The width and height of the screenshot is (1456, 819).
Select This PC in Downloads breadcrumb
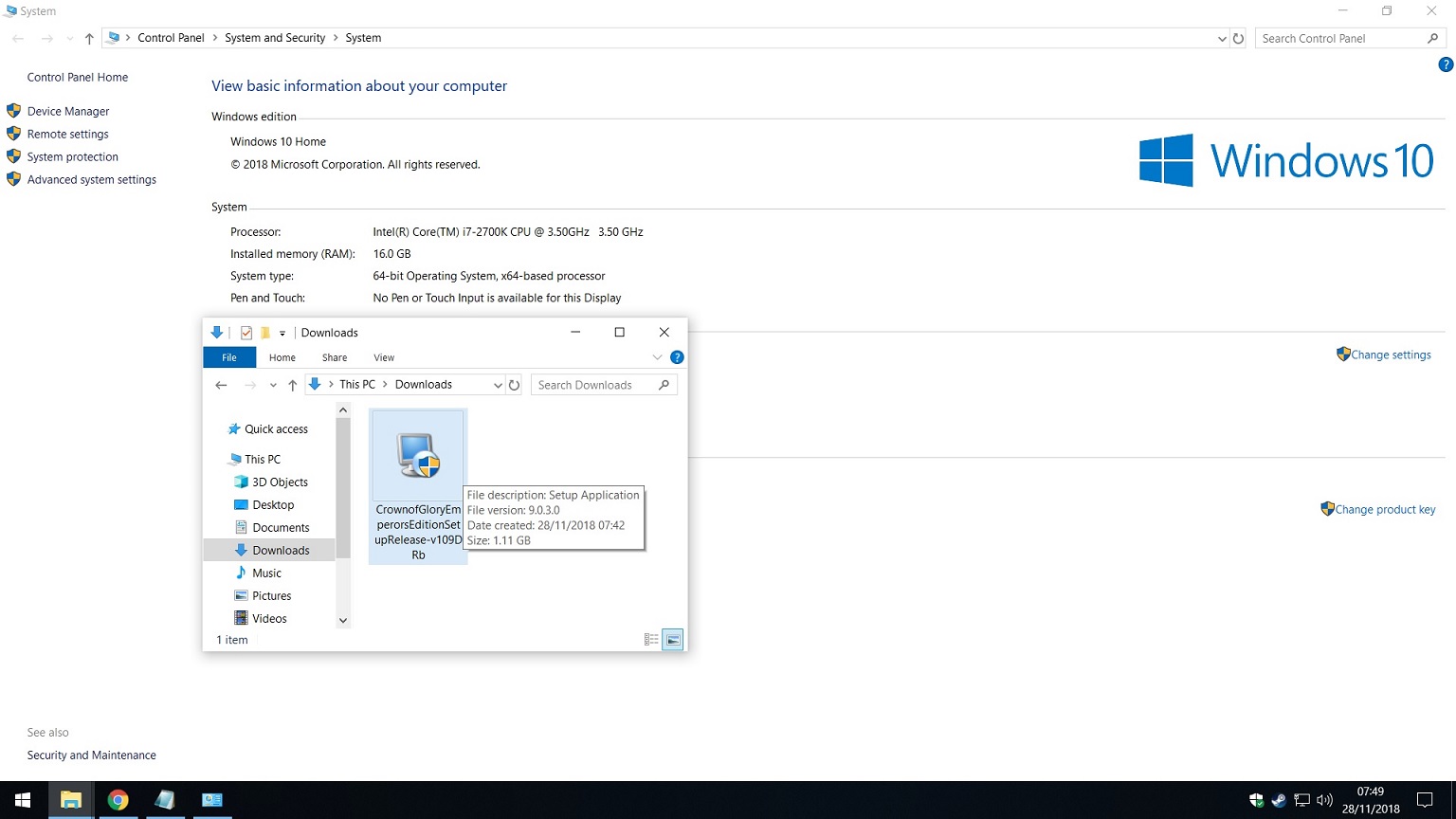click(x=357, y=384)
